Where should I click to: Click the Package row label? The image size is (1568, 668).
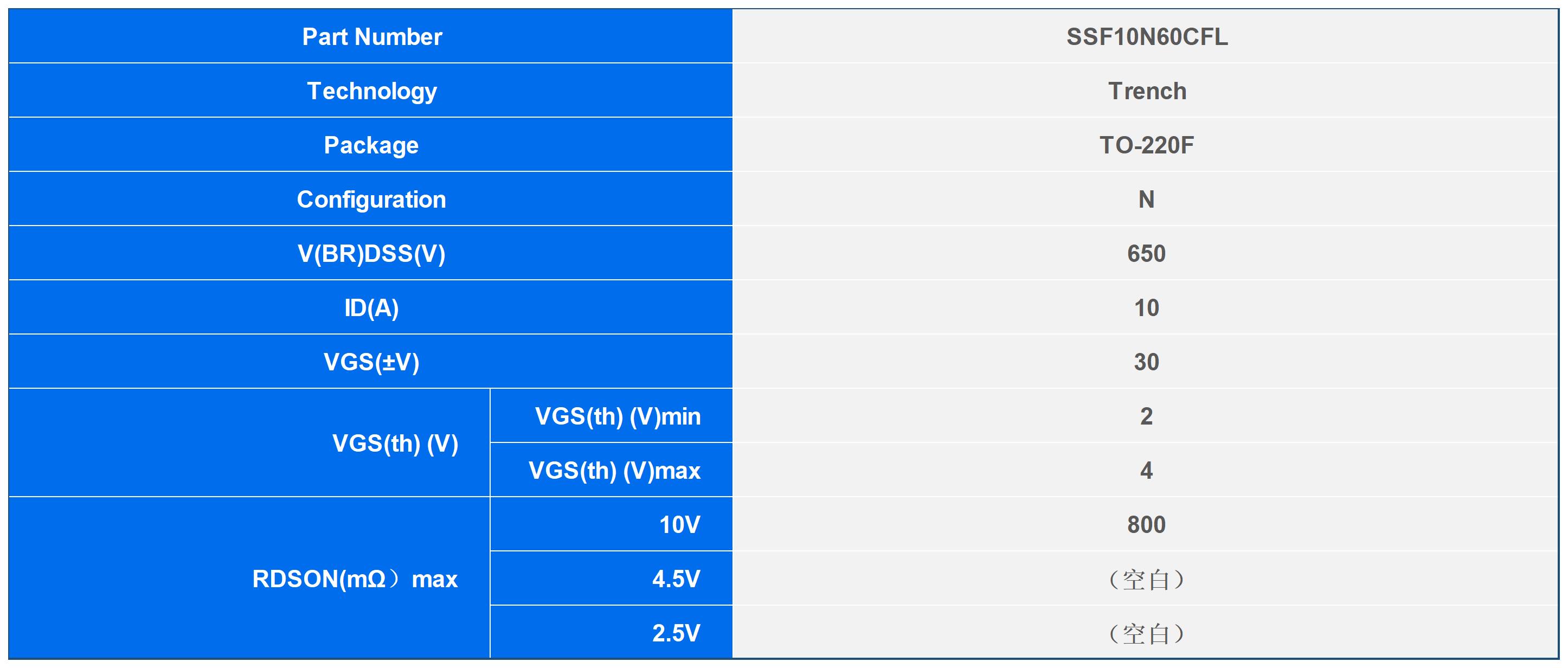371,145
